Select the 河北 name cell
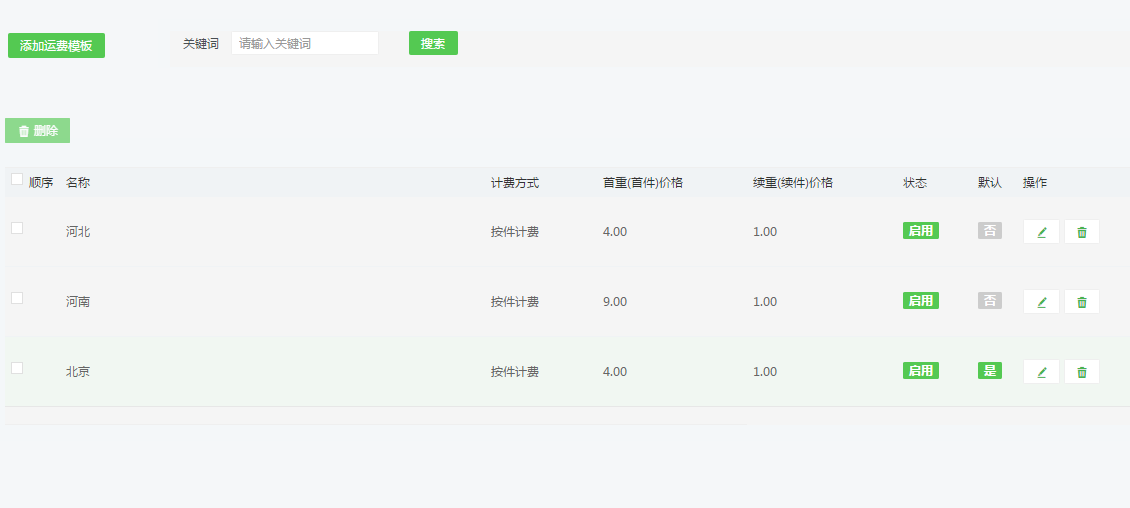 click(78, 232)
